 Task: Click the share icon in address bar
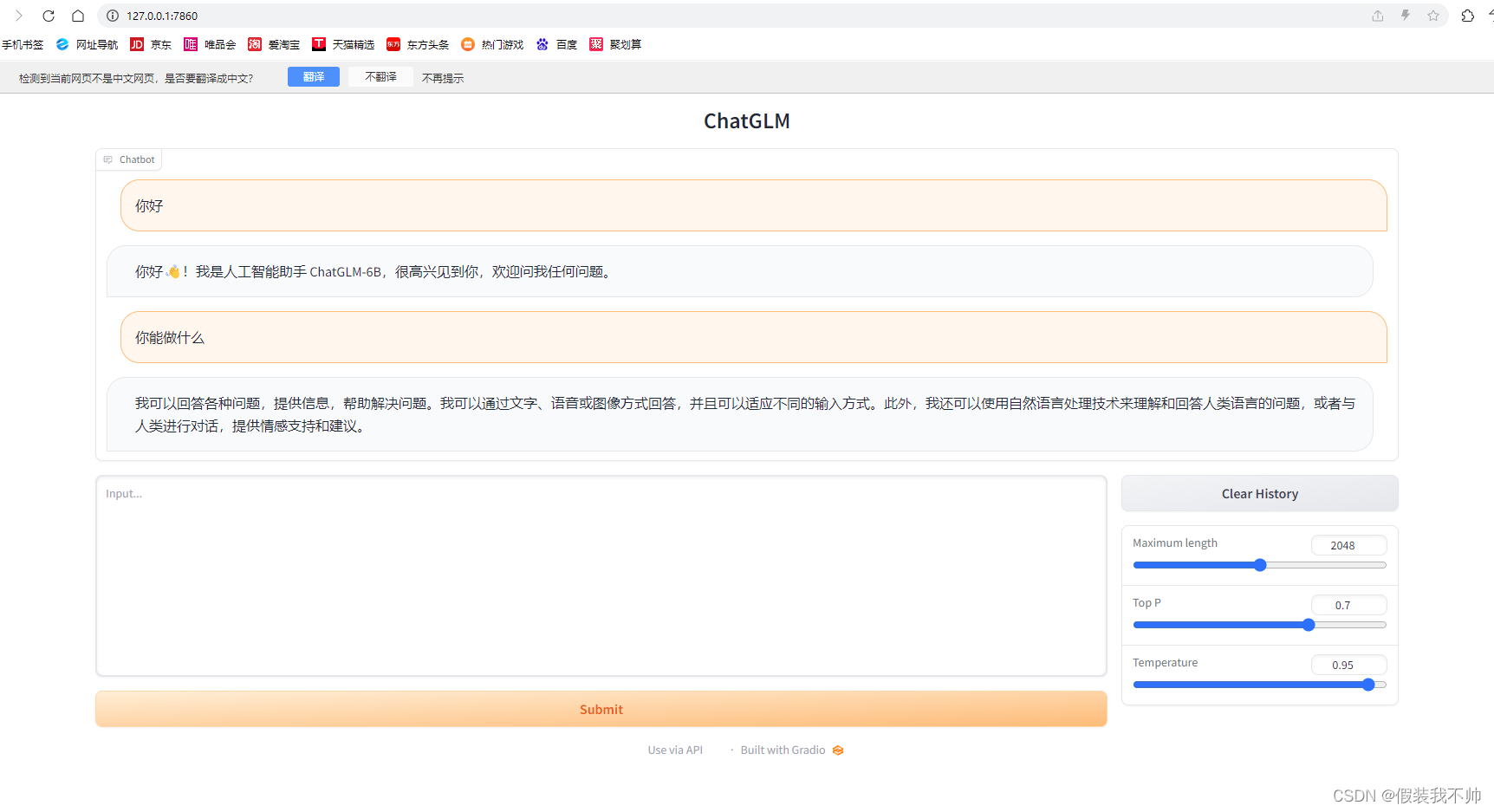[x=1378, y=16]
